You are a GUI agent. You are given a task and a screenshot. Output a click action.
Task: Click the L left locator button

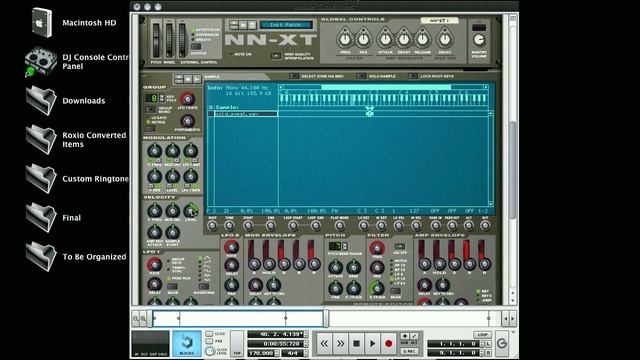[489, 344]
